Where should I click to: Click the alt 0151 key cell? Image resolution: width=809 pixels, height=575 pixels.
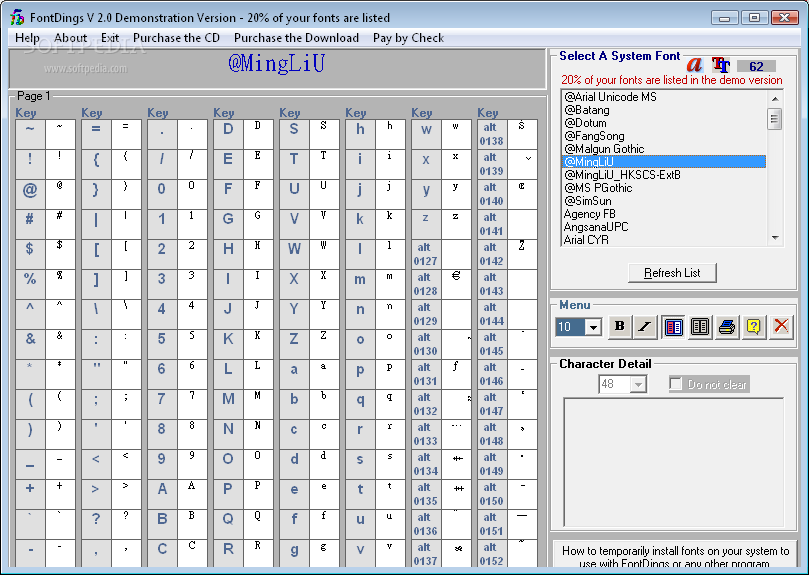[x=493, y=523]
